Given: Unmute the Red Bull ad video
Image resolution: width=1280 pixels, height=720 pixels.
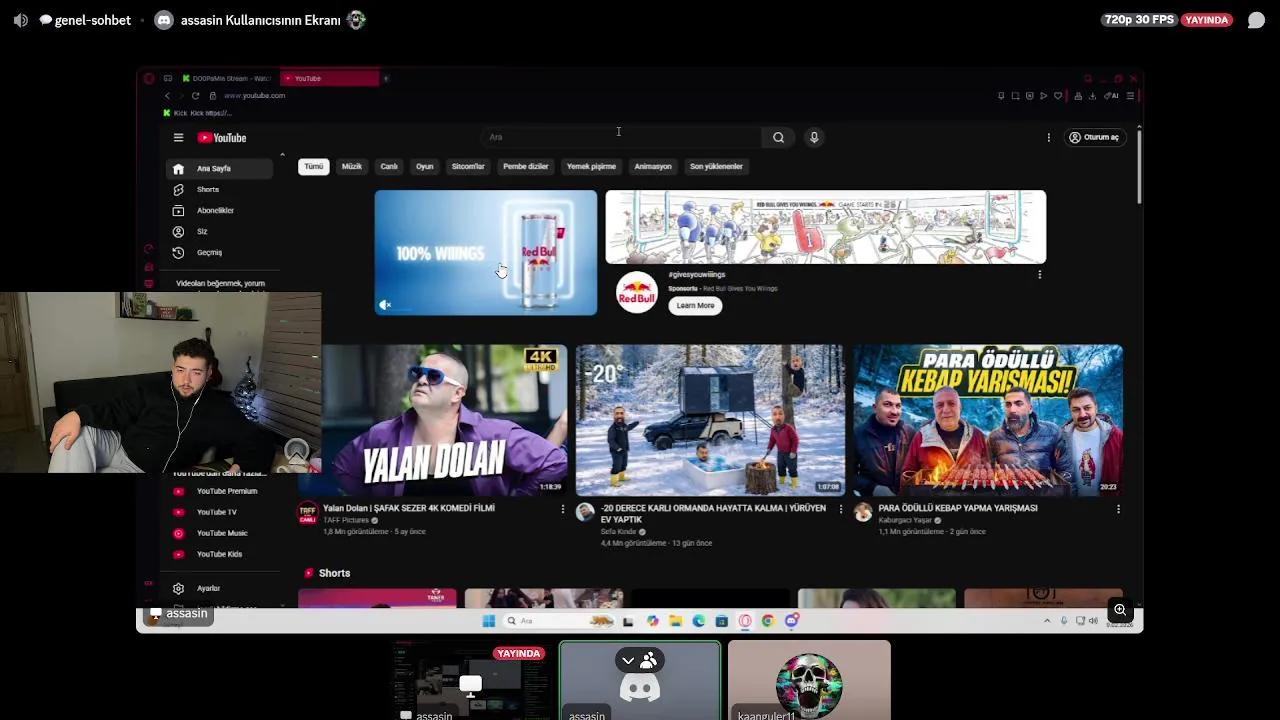Looking at the screenshot, I should pyautogui.click(x=385, y=305).
